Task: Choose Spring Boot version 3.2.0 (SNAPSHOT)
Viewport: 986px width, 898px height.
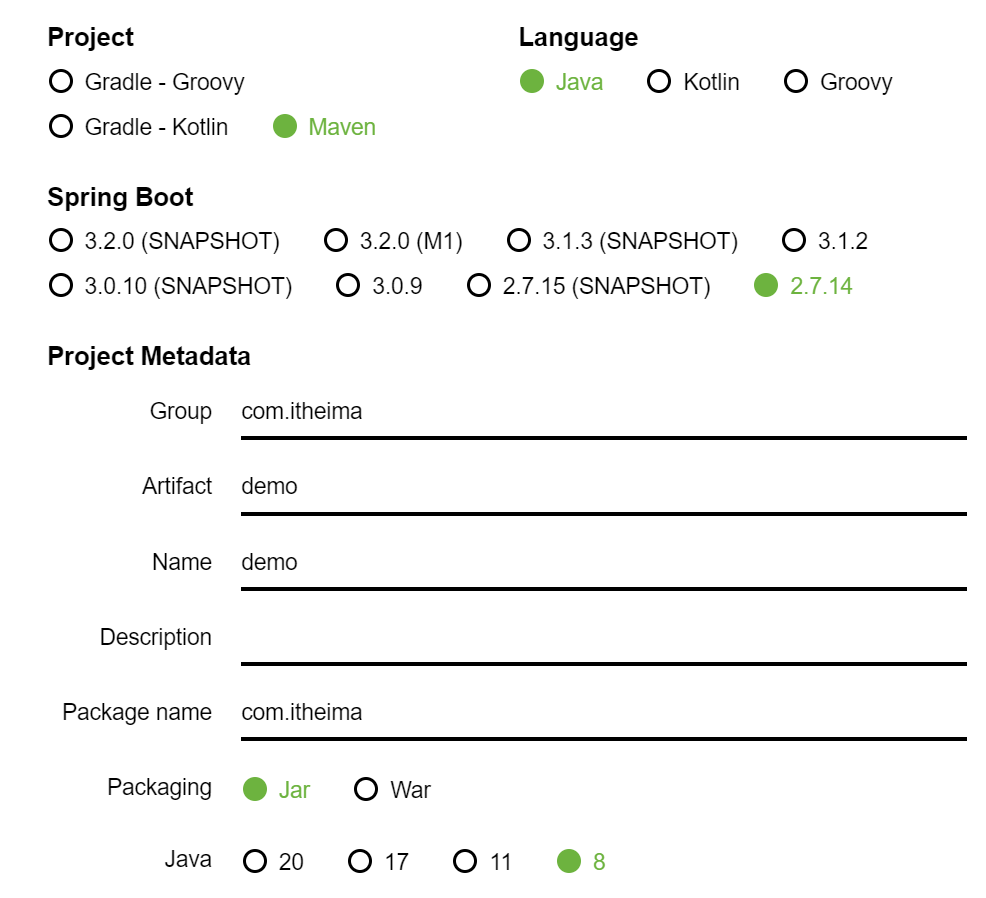Action: [58, 240]
